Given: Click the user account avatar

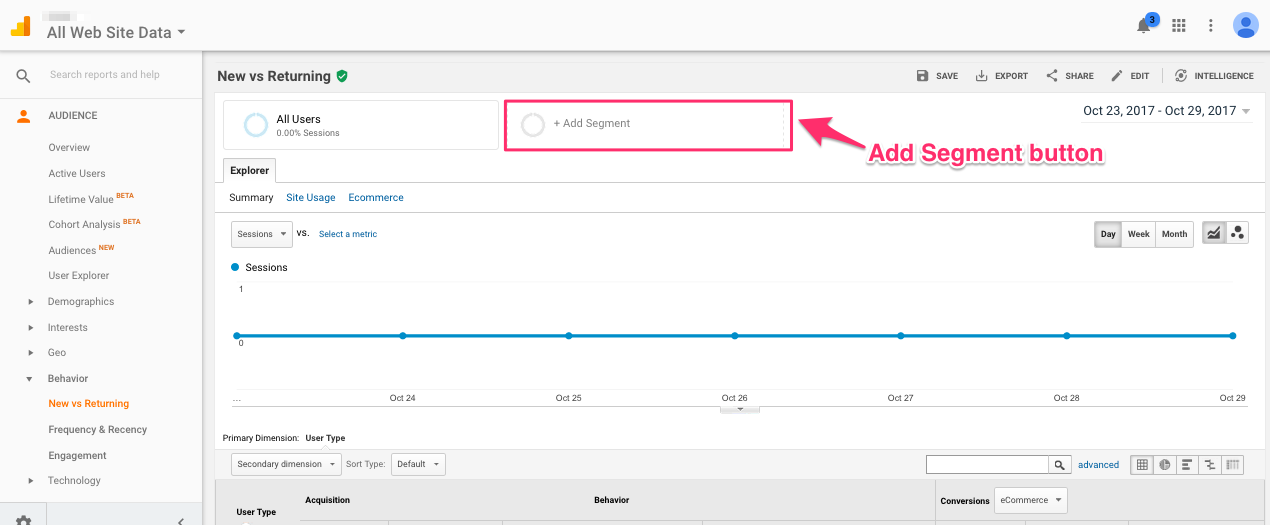Looking at the screenshot, I should (1245, 25).
